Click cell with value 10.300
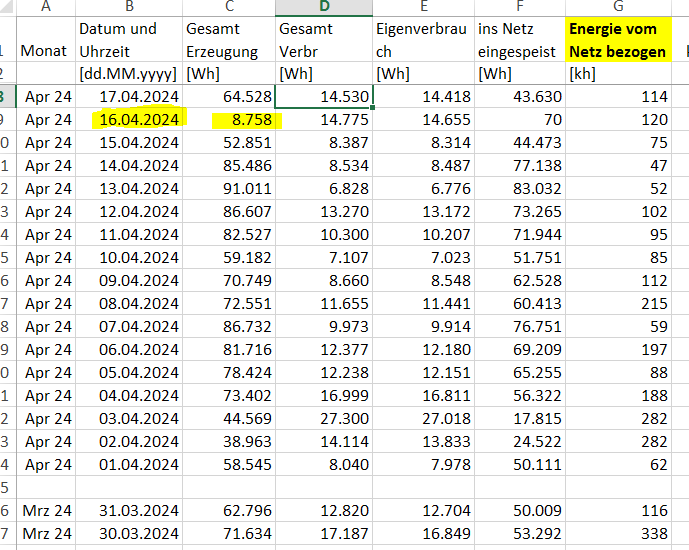The width and height of the screenshot is (689, 550). pos(324,235)
